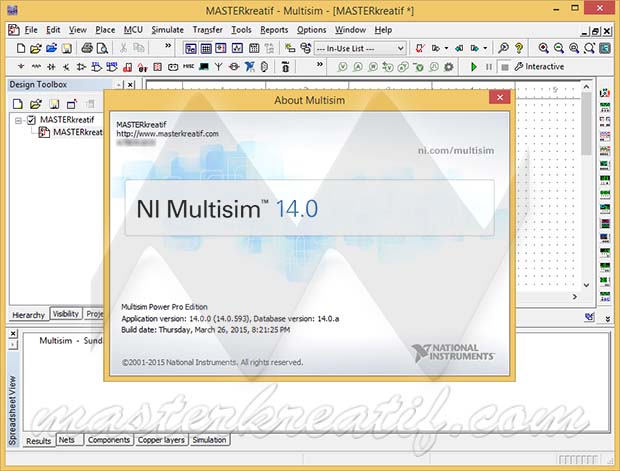The width and height of the screenshot is (620, 471).
Task: Select the Simulation spreadsheet tab
Action: pos(210,440)
